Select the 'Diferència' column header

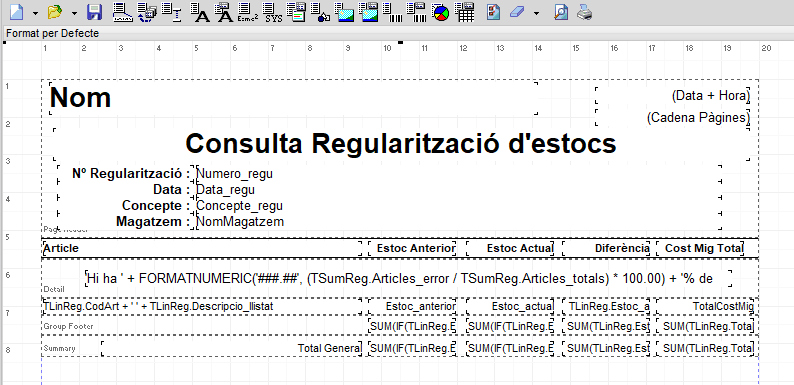(606, 248)
